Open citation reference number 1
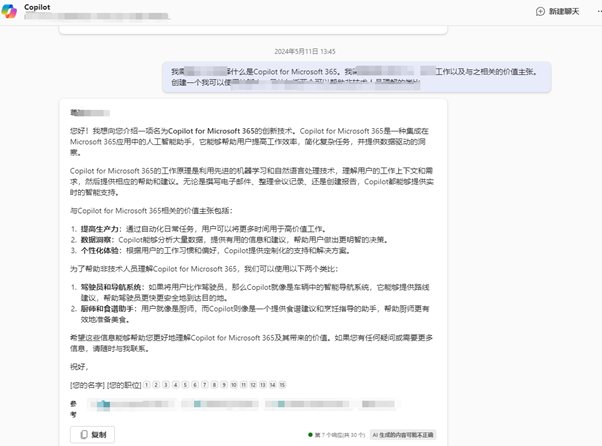 (147, 385)
